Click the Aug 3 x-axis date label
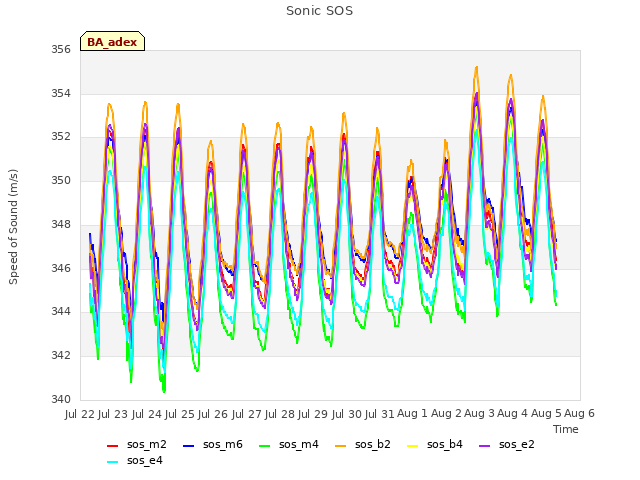 point(480,414)
